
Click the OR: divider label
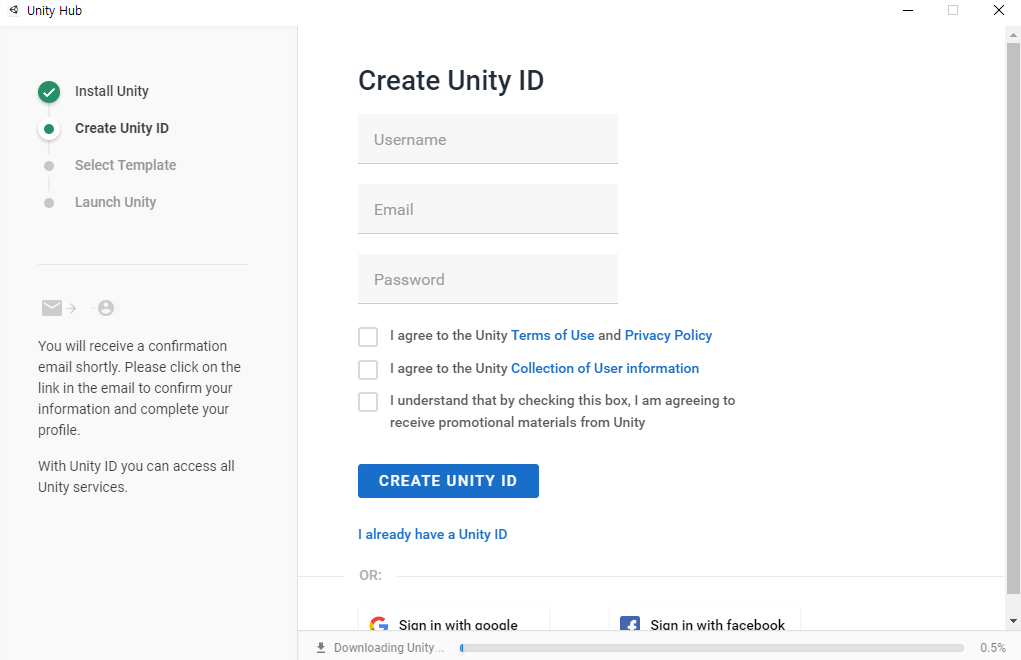371,575
